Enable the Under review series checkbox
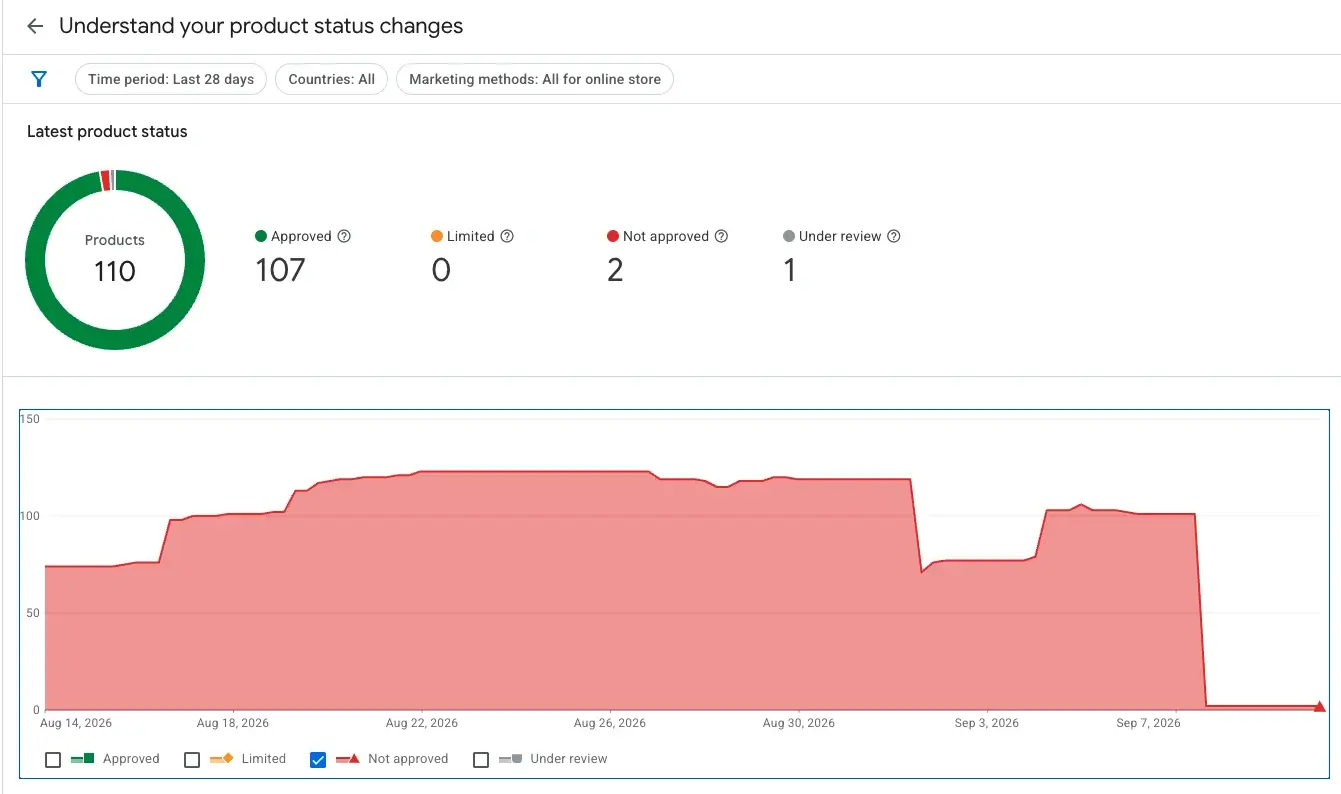Screen dimensions: 1341x794 pyautogui.click(x=481, y=760)
